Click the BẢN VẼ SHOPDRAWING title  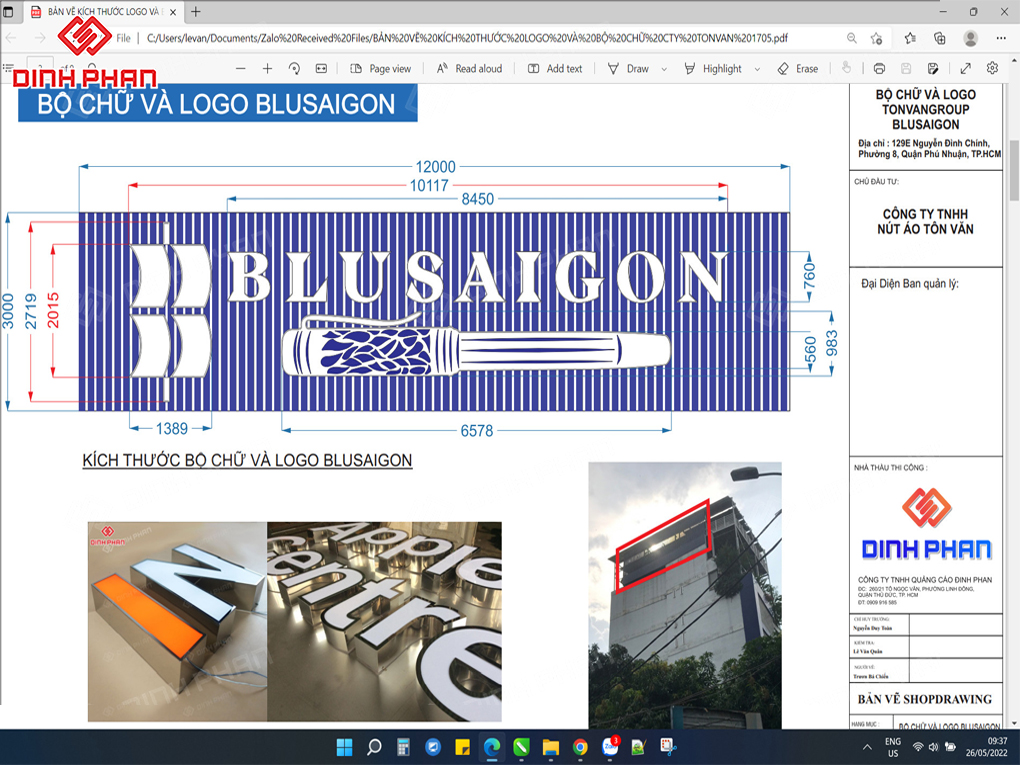pos(924,699)
